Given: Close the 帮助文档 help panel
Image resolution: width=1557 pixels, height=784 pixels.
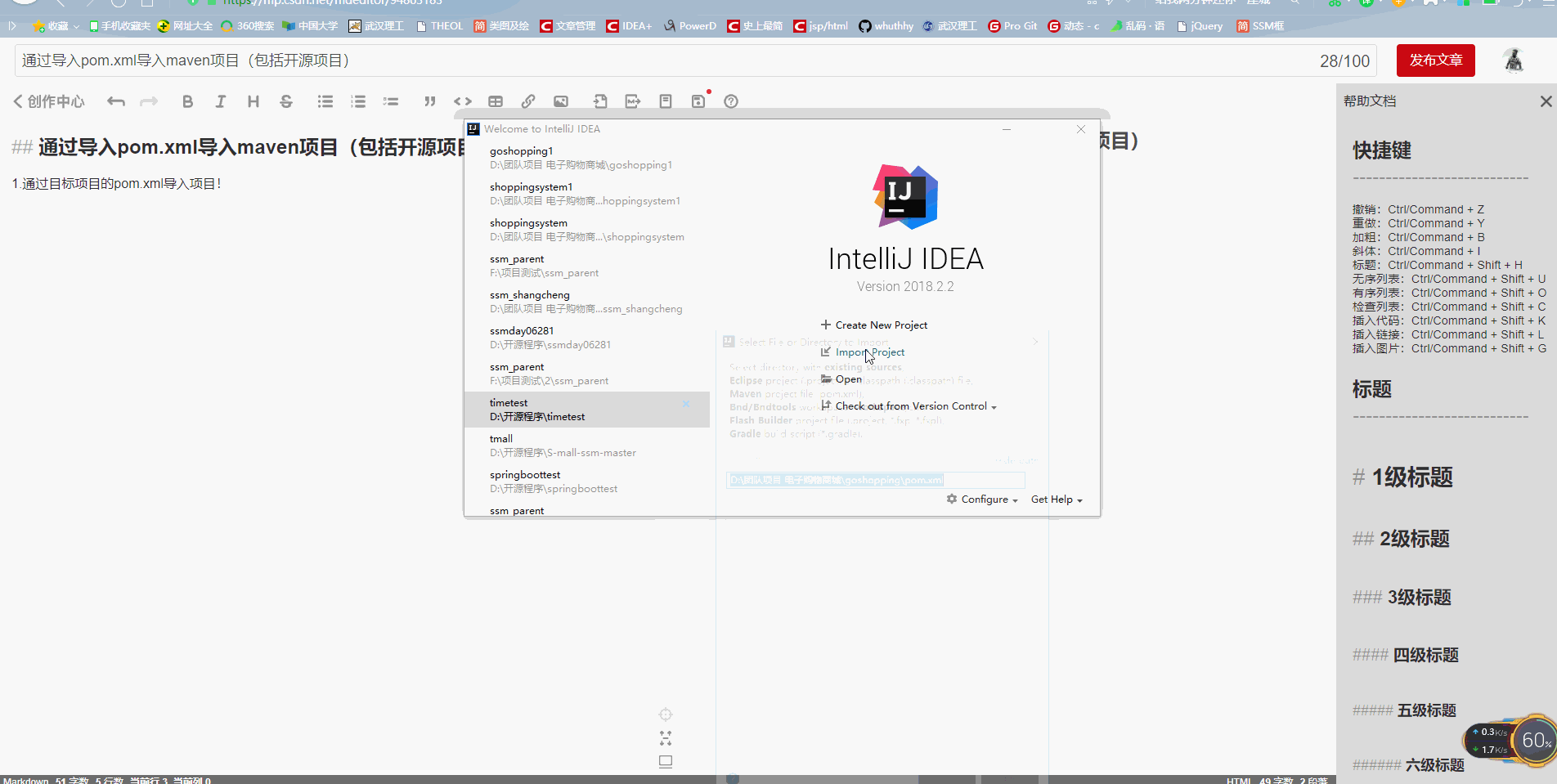Looking at the screenshot, I should coord(1546,101).
